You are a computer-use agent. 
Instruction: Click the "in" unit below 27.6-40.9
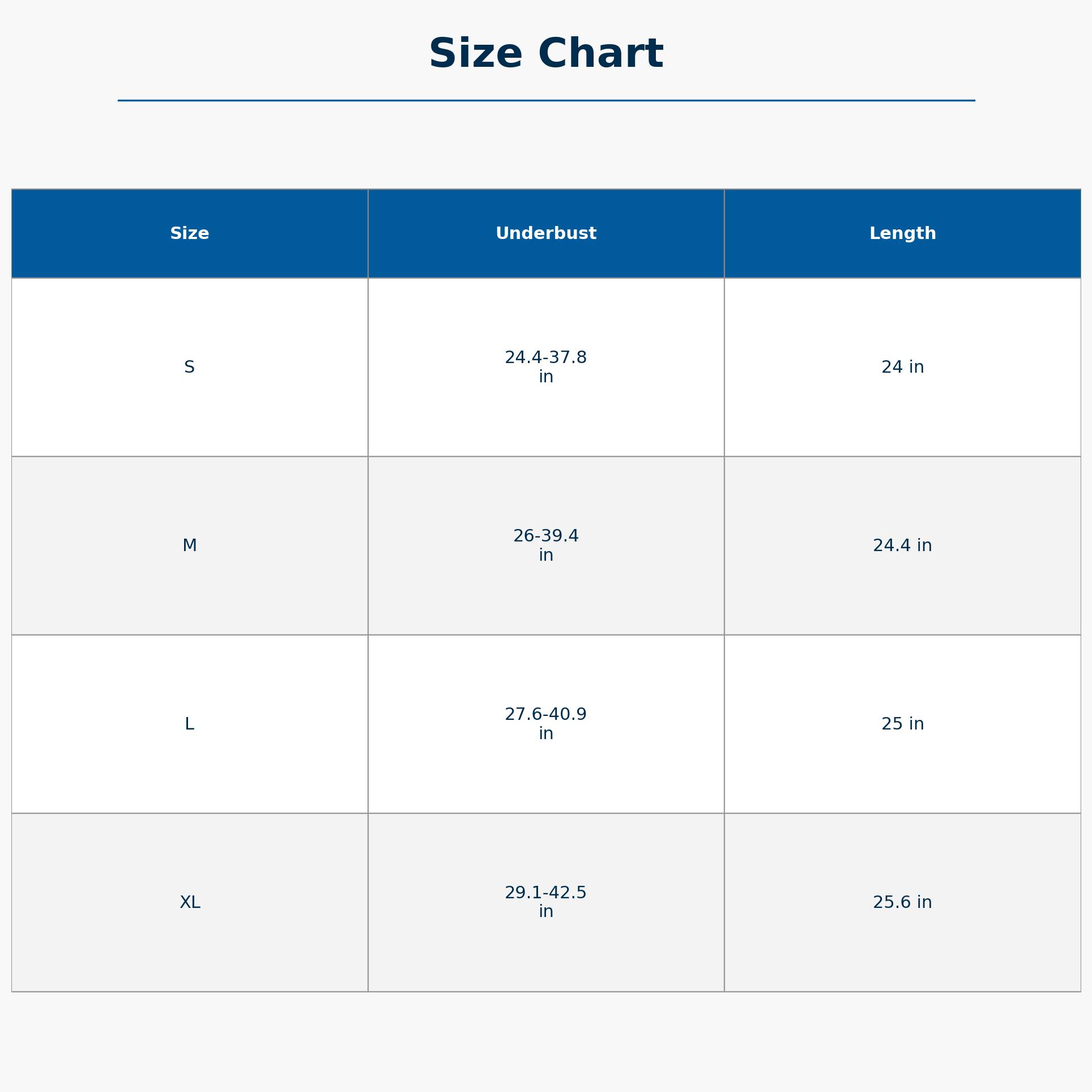pos(545,734)
